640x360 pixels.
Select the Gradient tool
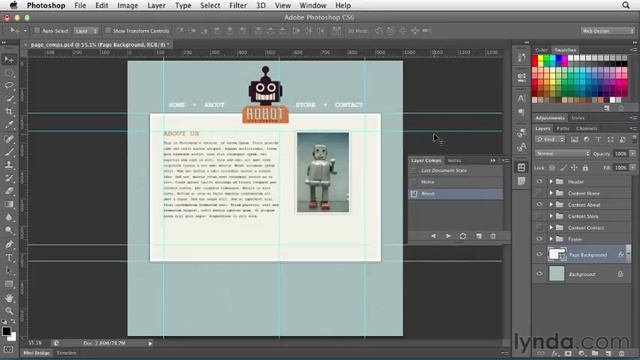9,204
